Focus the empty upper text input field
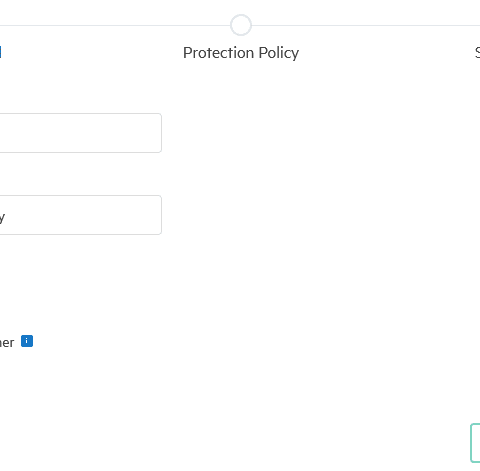 point(81,133)
